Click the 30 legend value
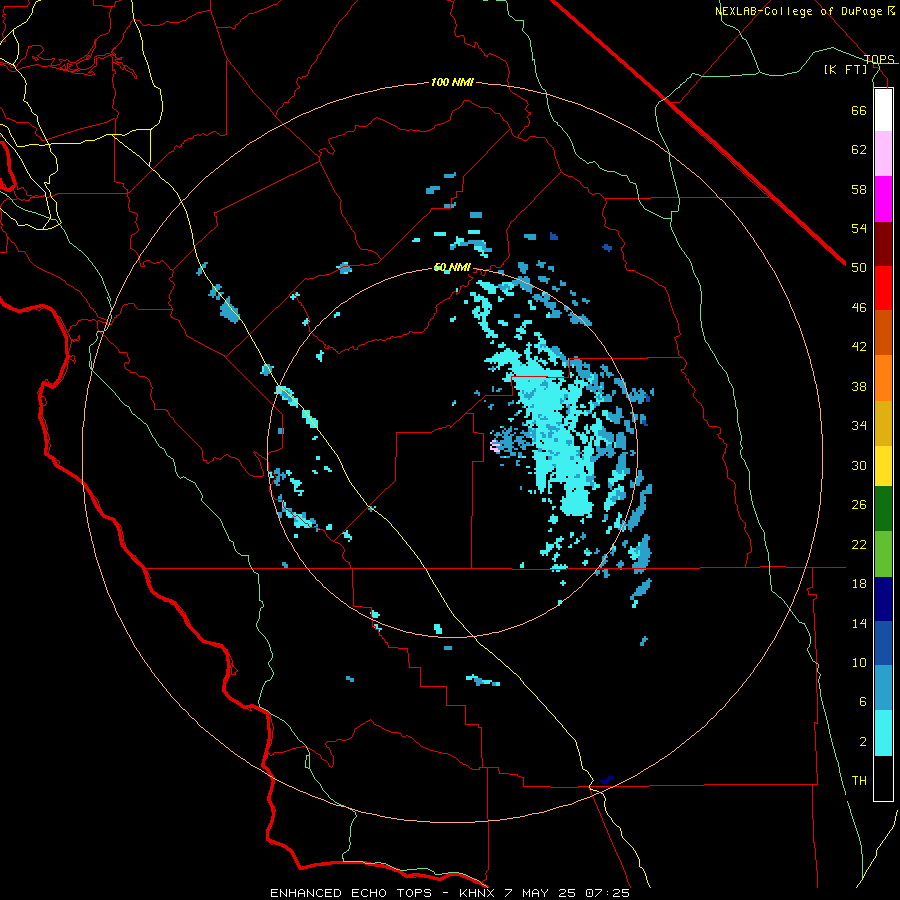The image size is (900, 900). pyautogui.click(x=859, y=465)
